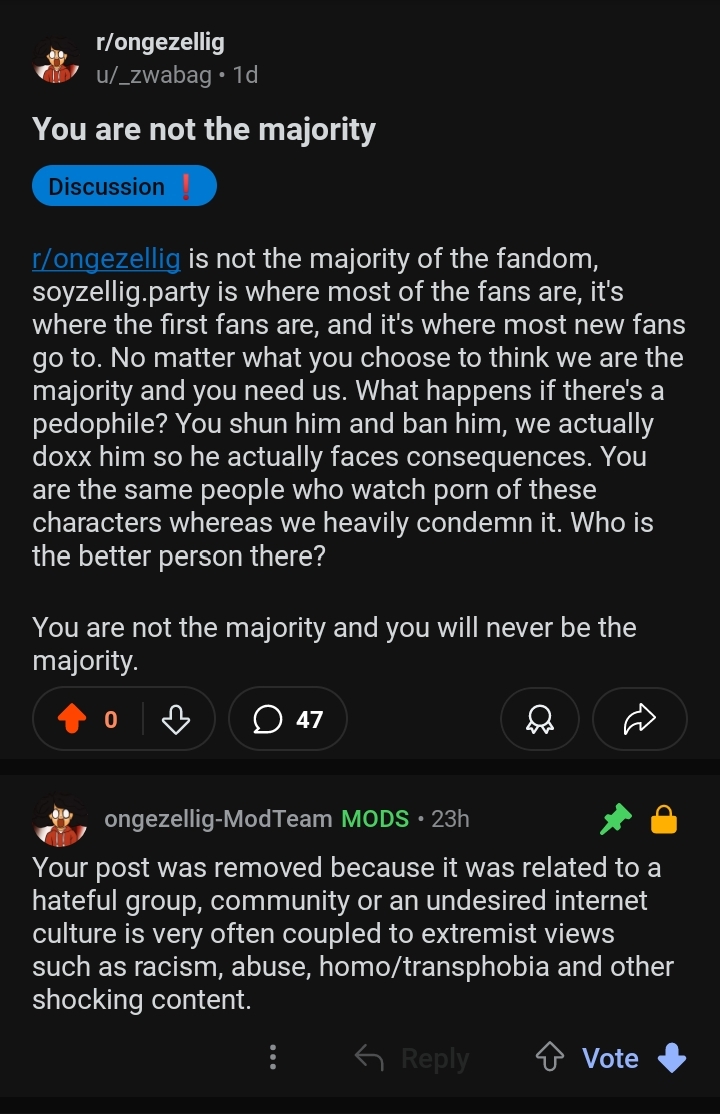
Task: Click the post upvote arrow
Action: click(69, 719)
